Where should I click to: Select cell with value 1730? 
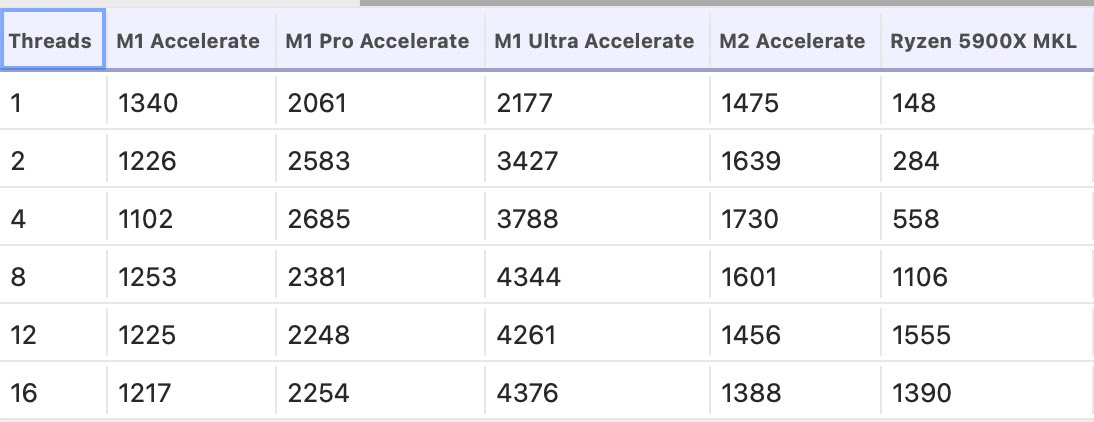click(x=795, y=219)
